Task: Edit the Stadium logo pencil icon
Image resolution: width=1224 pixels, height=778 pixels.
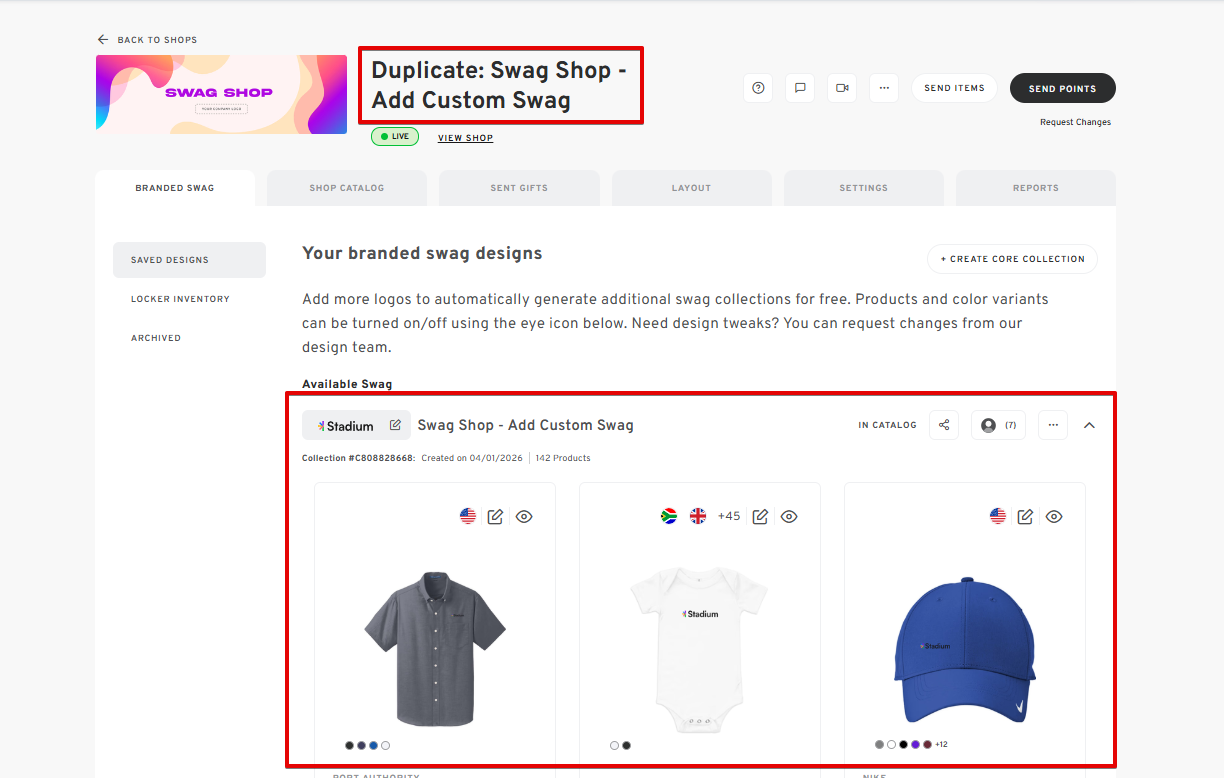Action: coord(395,425)
